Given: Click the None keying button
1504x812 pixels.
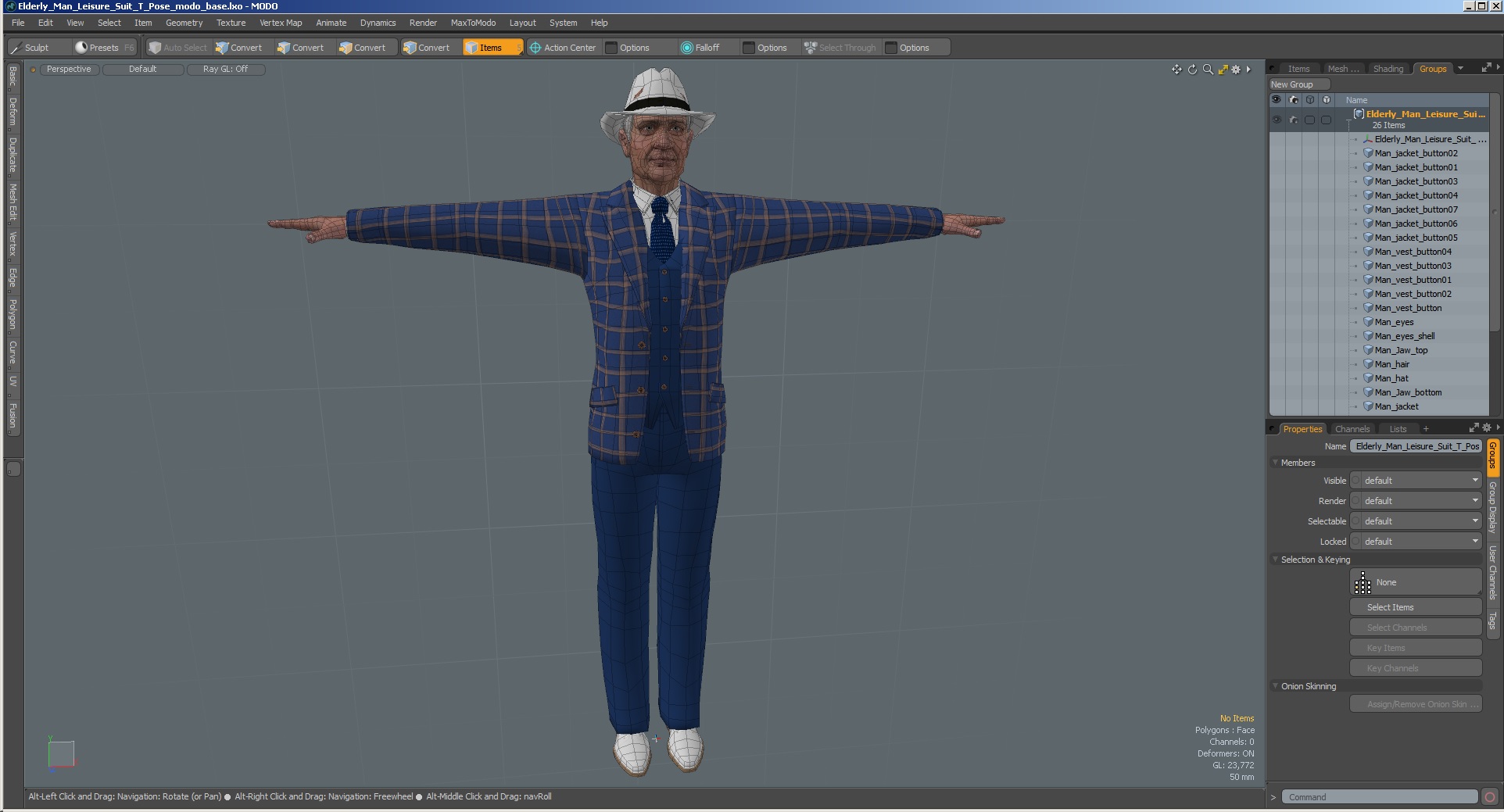Looking at the screenshot, I should 1416,582.
